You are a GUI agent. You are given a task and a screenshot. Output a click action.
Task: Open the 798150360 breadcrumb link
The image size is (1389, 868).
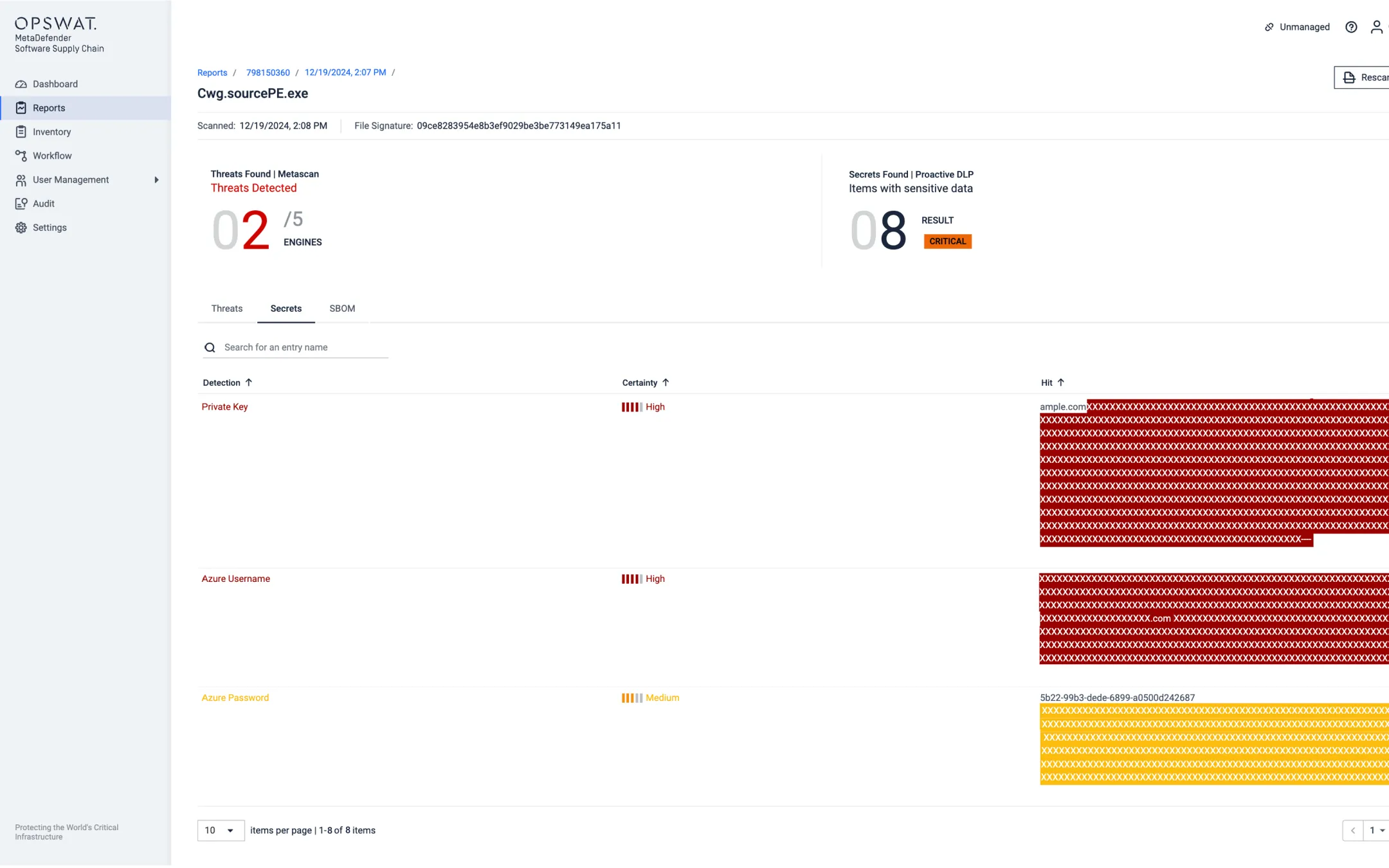coord(268,73)
